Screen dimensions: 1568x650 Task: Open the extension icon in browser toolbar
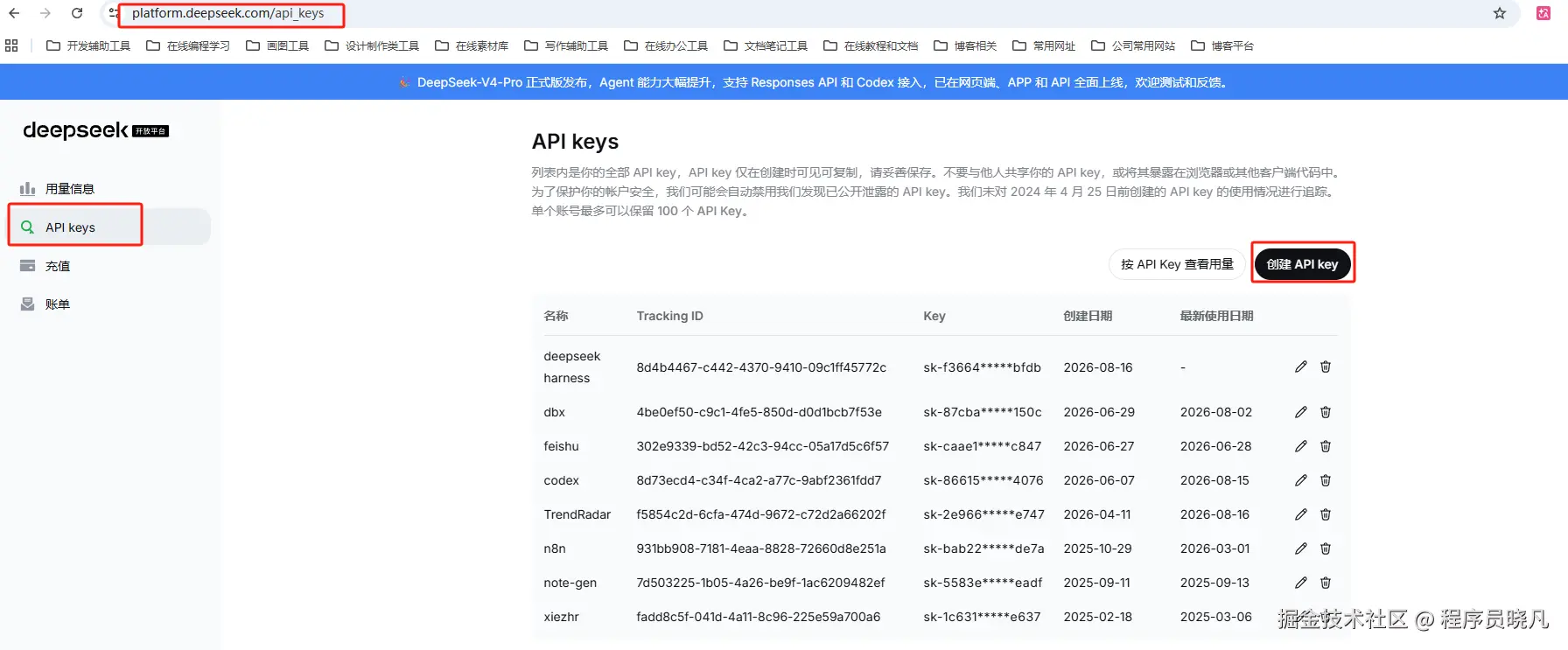[x=1543, y=13]
